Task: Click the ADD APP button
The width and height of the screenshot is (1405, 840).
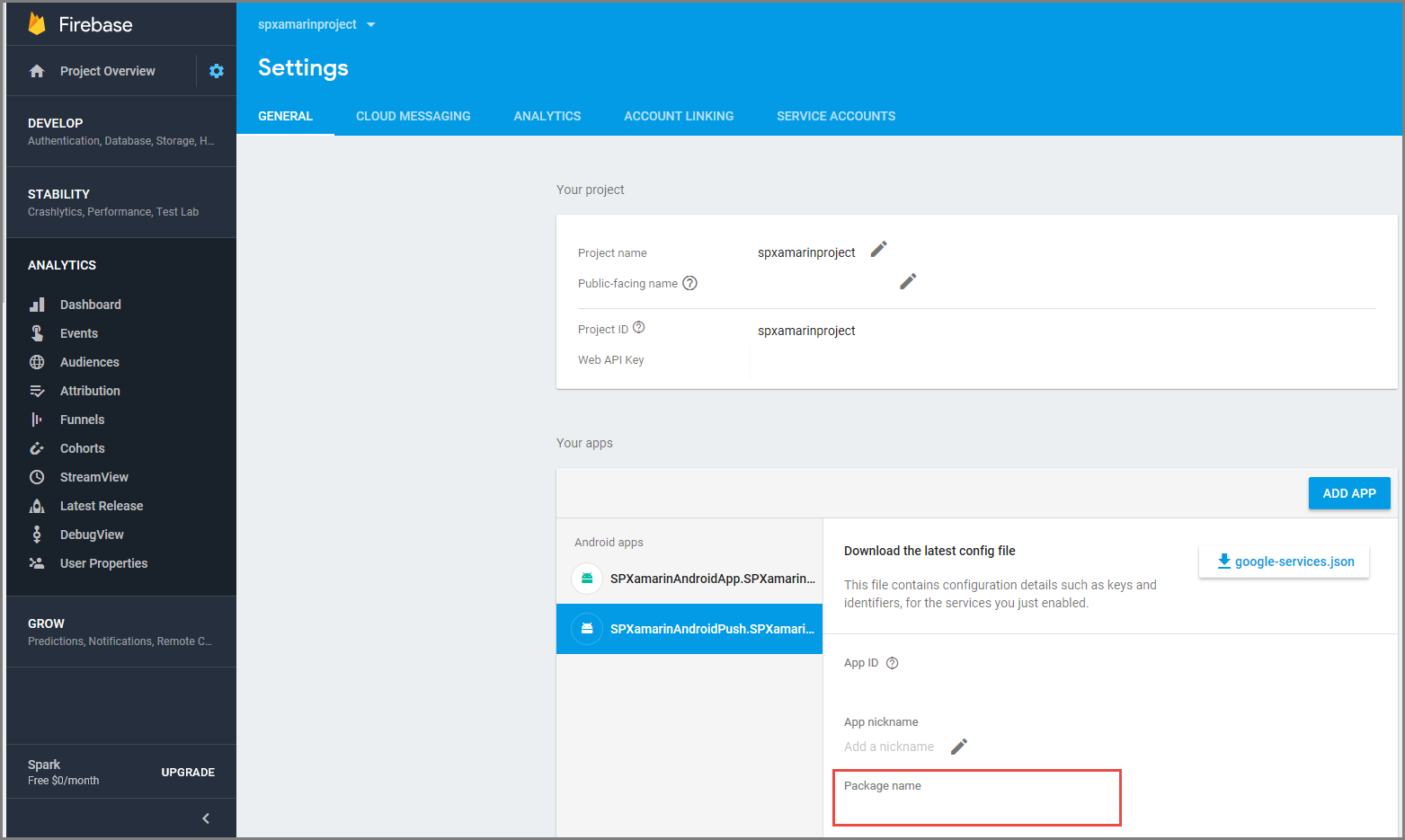Action: 1349,493
